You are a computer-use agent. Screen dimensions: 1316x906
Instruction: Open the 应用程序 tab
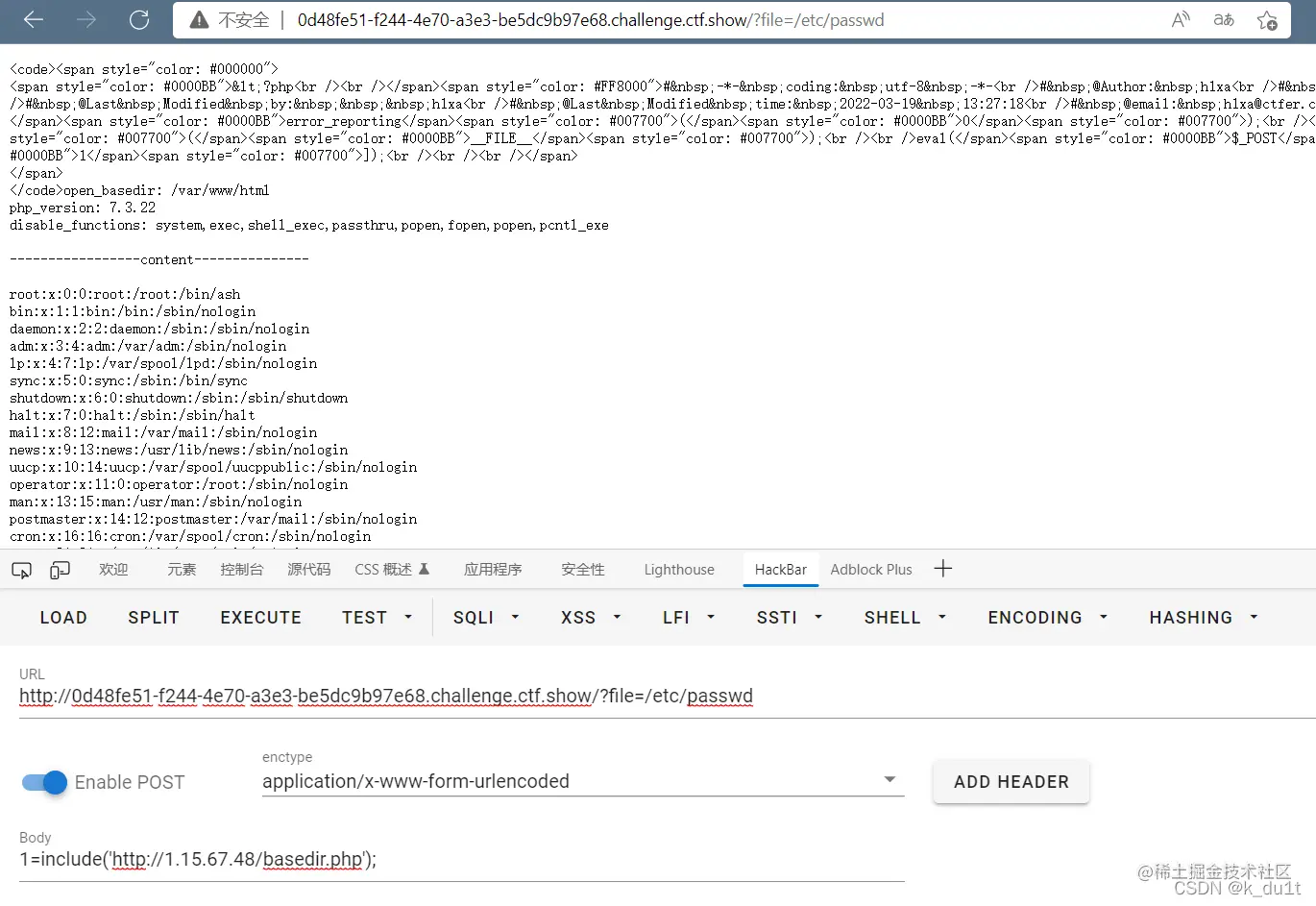click(x=493, y=570)
